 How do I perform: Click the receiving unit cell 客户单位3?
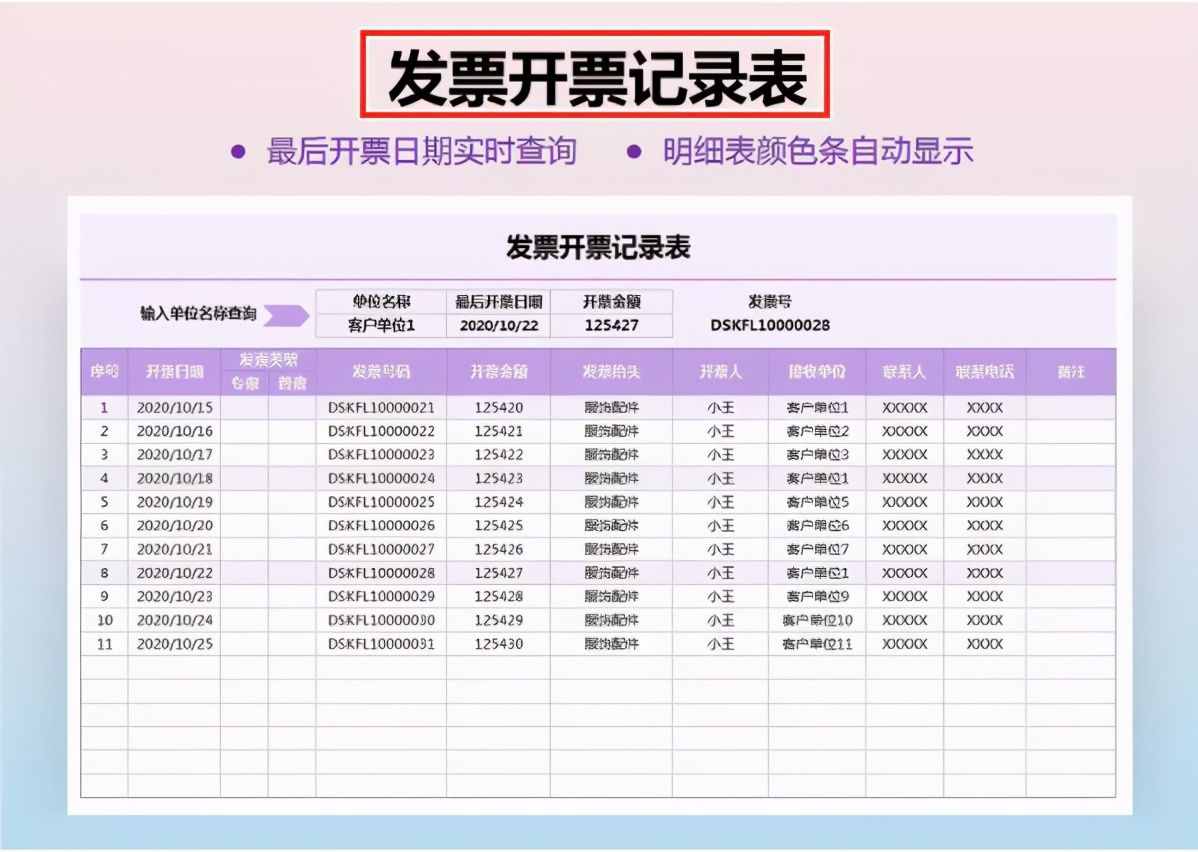[x=817, y=455]
